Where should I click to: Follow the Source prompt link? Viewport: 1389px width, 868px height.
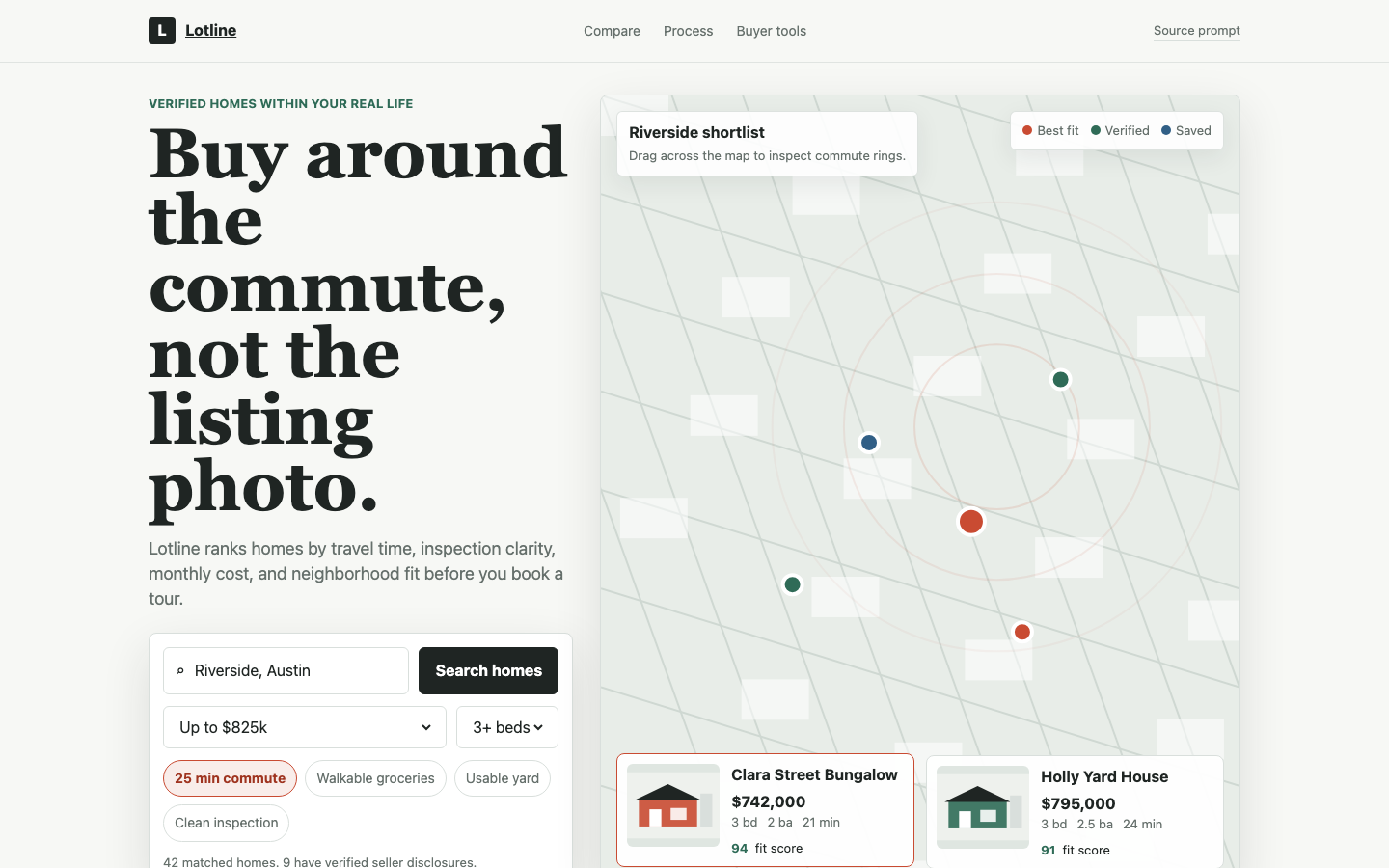pos(1196,31)
